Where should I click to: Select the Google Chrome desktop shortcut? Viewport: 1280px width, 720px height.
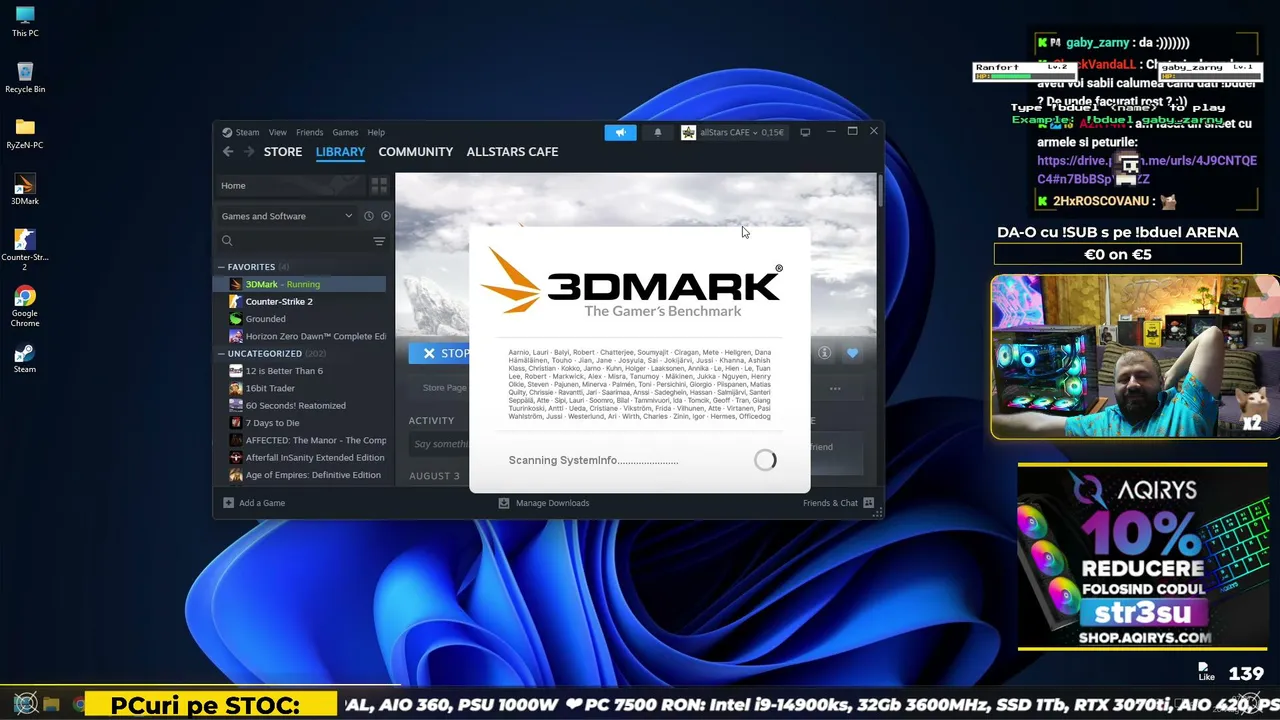[25, 305]
